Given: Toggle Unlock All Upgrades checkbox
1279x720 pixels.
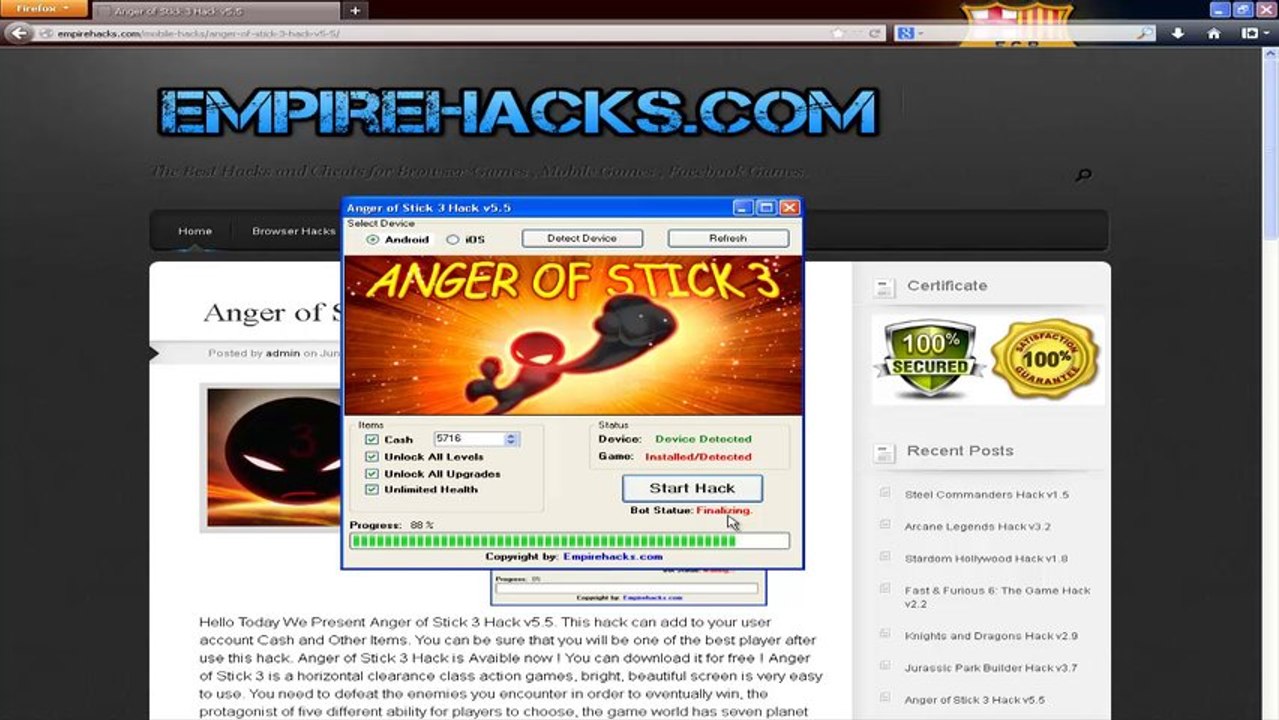Looking at the screenshot, I should (x=372, y=473).
